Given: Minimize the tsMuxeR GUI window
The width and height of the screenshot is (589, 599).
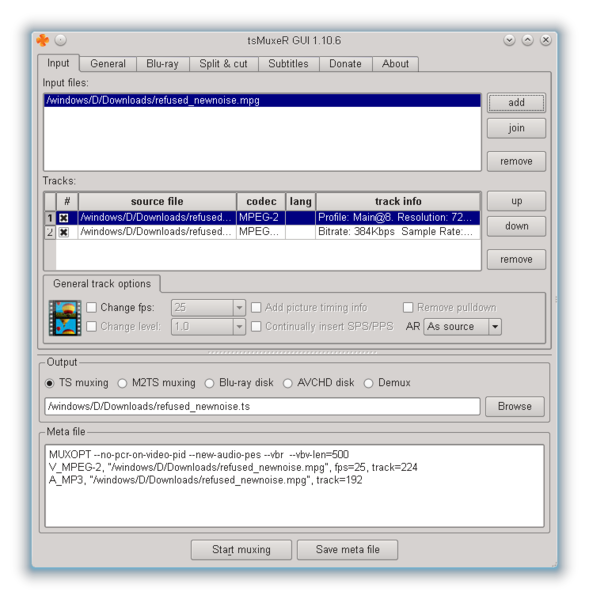Looking at the screenshot, I should pyautogui.click(x=509, y=40).
